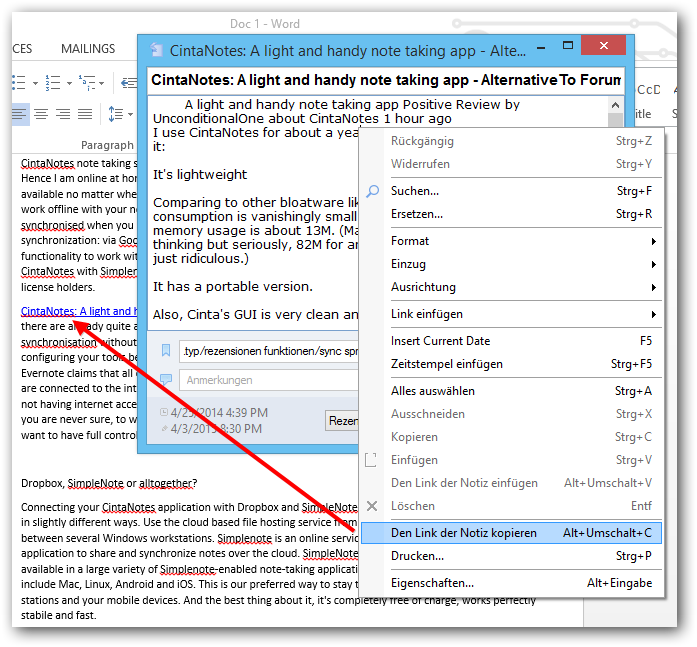Click Kopieren in context menu
This screenshot has width=697, height=647.
(511, 437)
